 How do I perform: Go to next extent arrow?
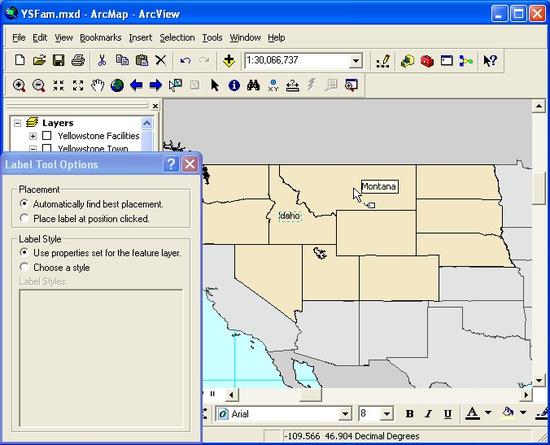tap(155, 85)
